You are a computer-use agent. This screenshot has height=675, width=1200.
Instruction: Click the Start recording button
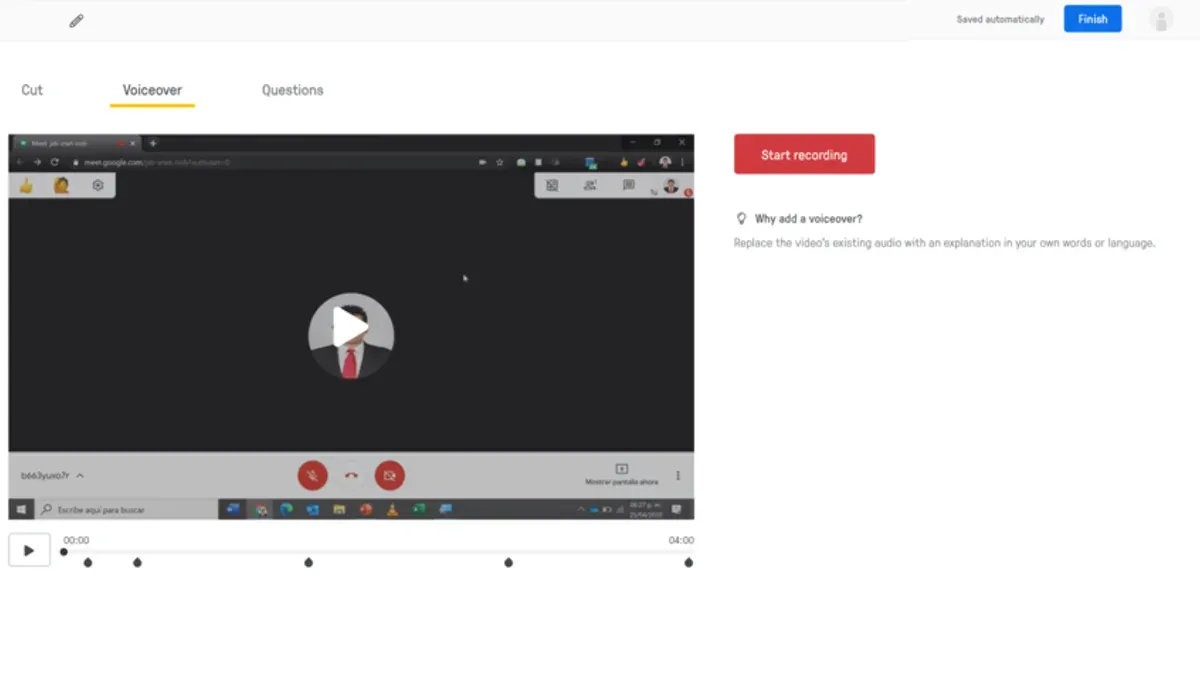pos(804,155)
